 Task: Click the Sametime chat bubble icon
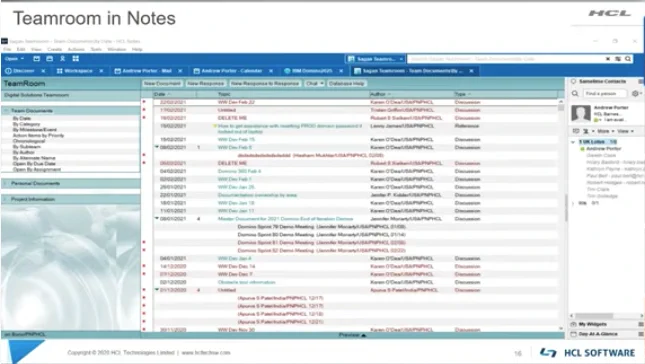point(573,81)
